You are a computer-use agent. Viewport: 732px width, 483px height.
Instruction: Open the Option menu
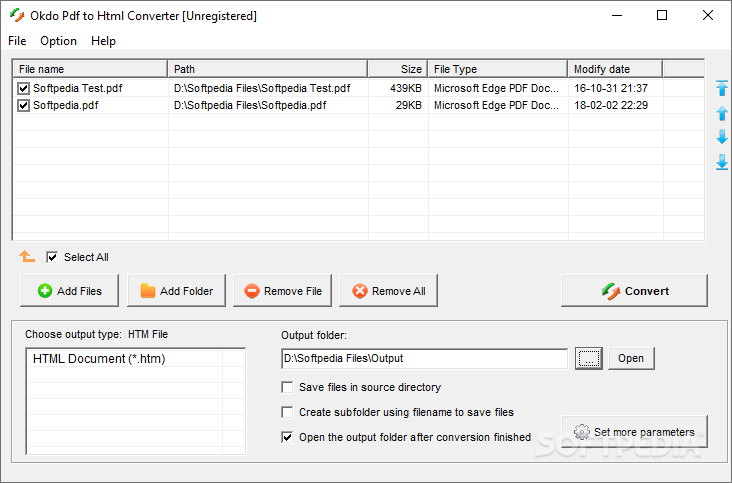58,41
